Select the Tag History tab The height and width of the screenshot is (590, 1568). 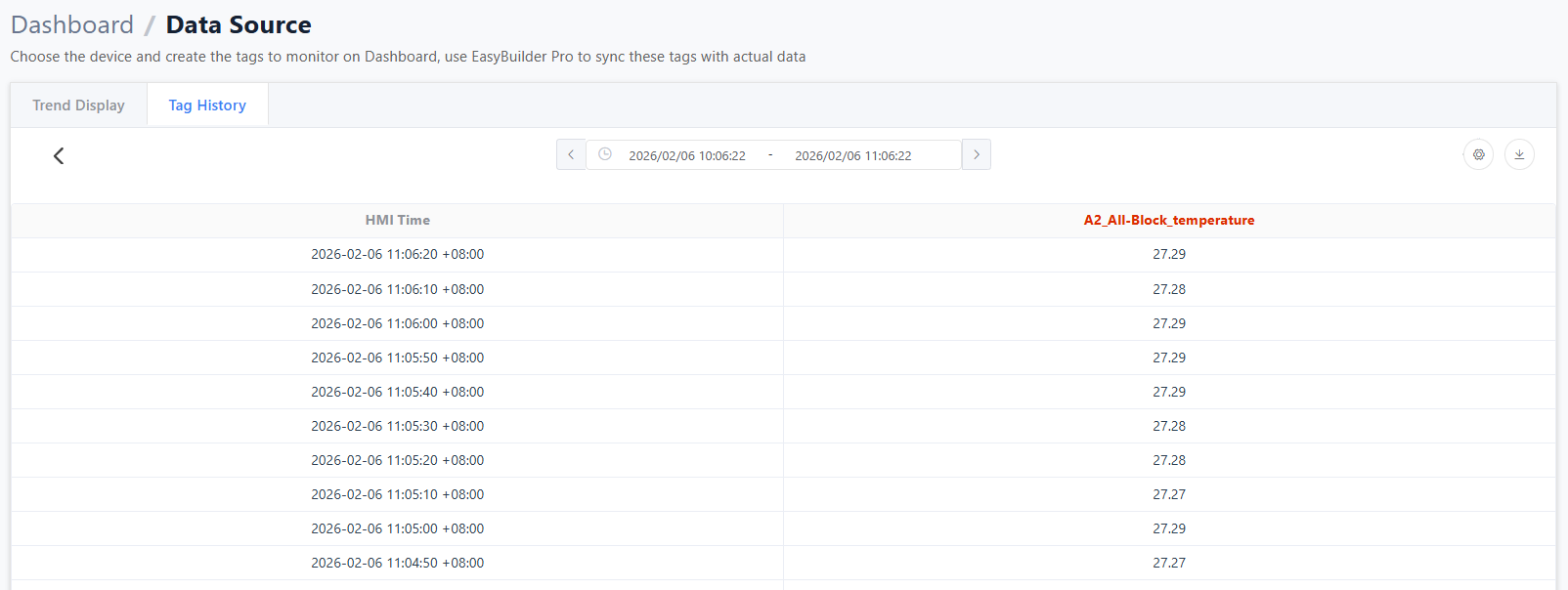pyautogui.click(x=207, y=105)
